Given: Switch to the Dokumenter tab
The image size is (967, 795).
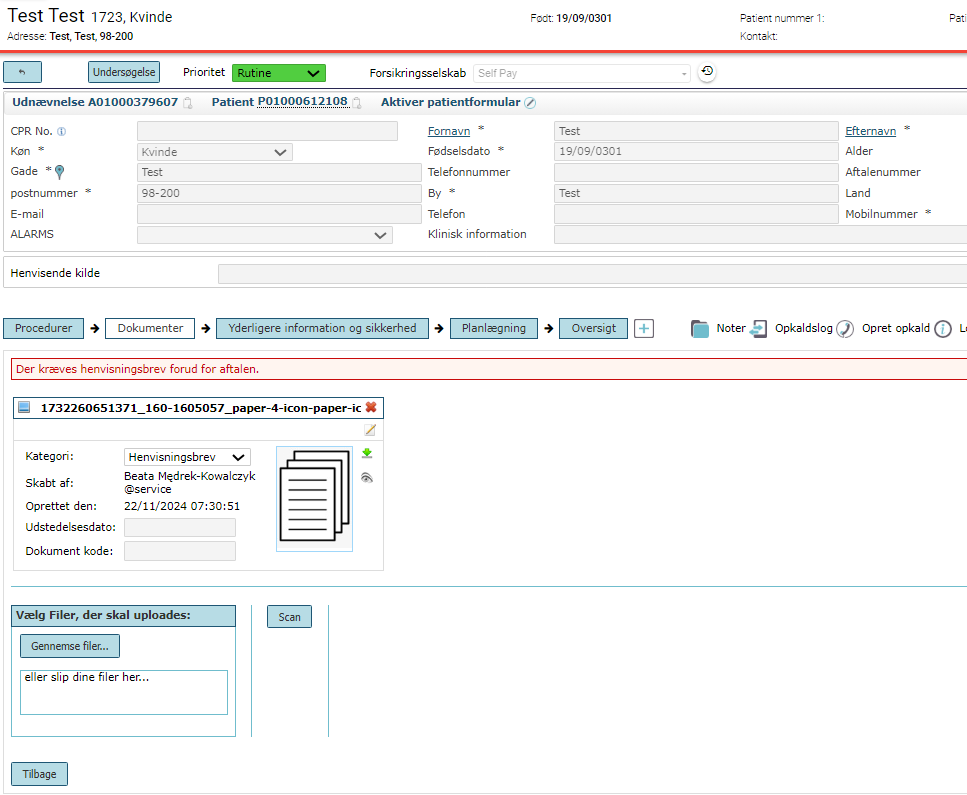Looking at the screenshot, I should pyautogui.click(x=150, y=328).
